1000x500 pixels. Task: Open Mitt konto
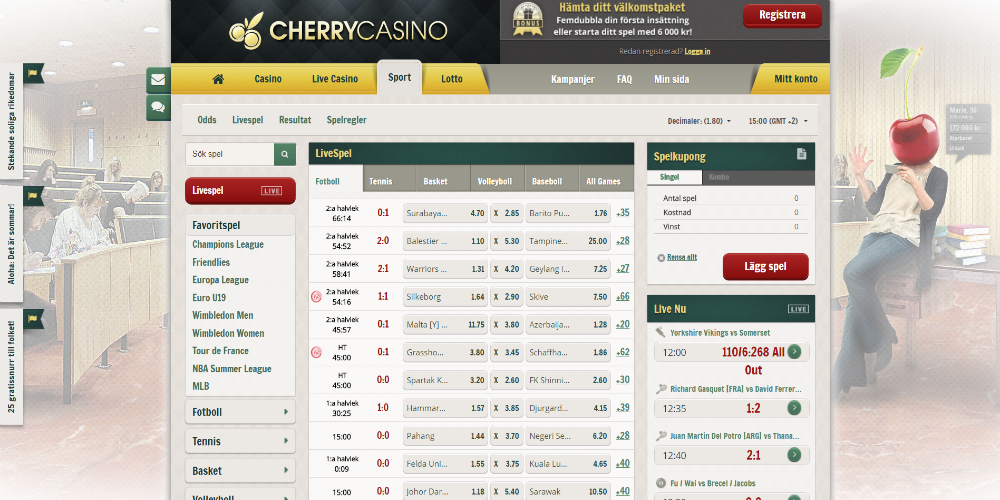[795, 79]
